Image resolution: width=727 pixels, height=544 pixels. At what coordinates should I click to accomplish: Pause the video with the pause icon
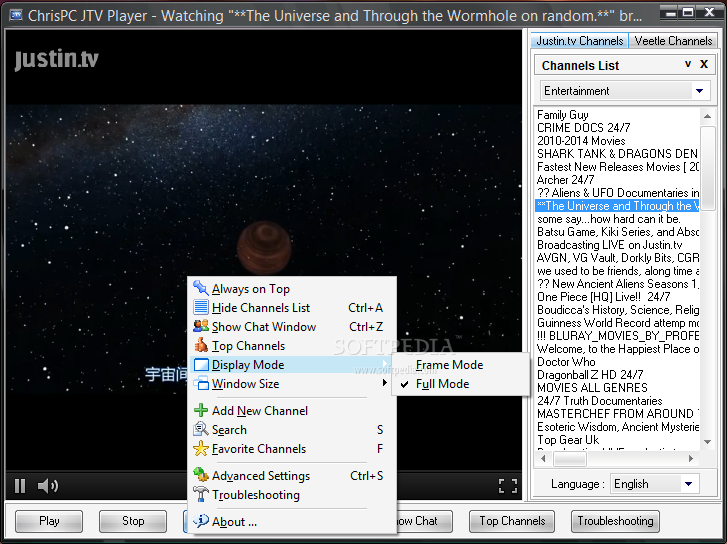click(x=20, y=486)
